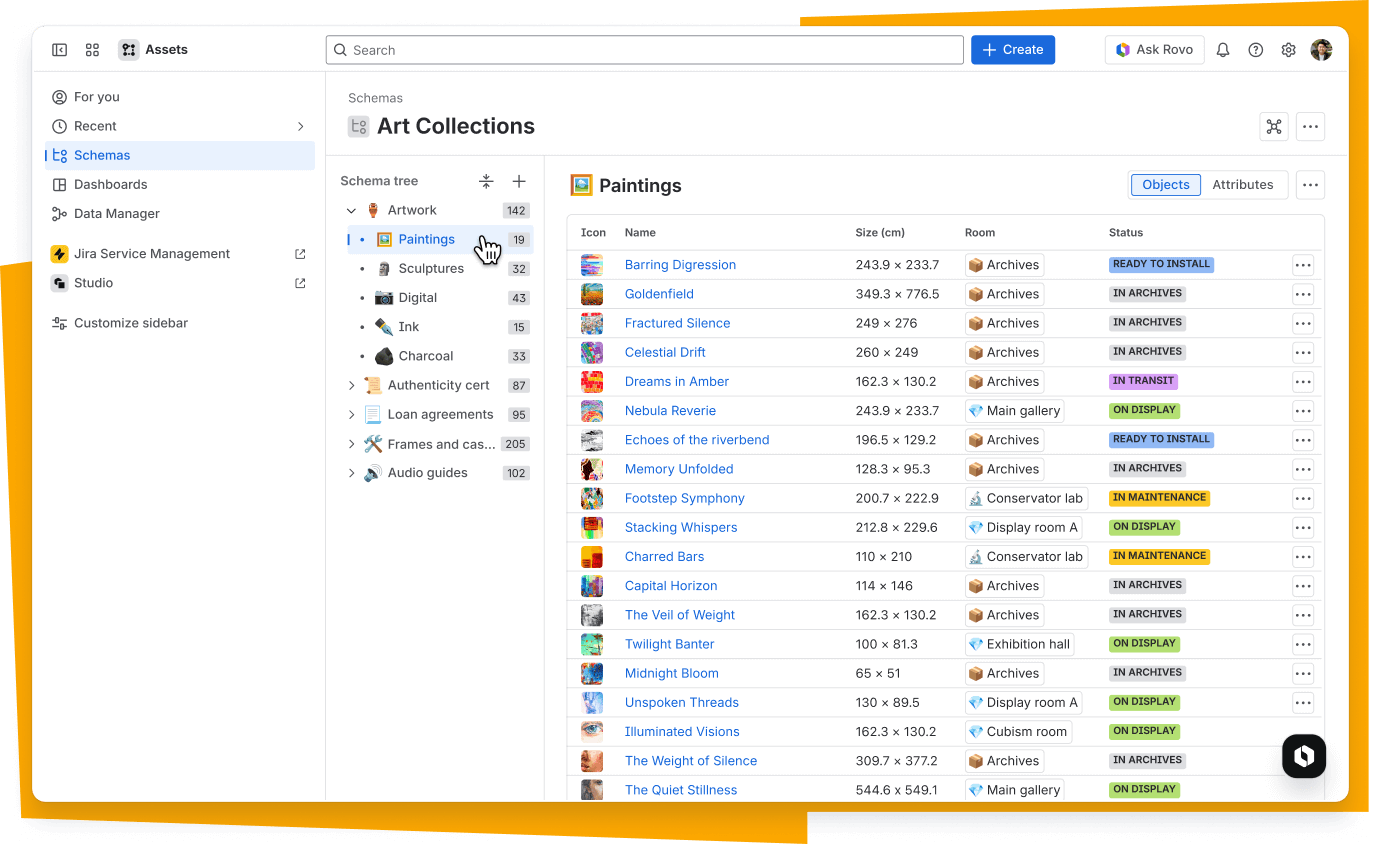Open the schema graph view icon
Screen dimensions: 1373x844
click(1273, 126)
